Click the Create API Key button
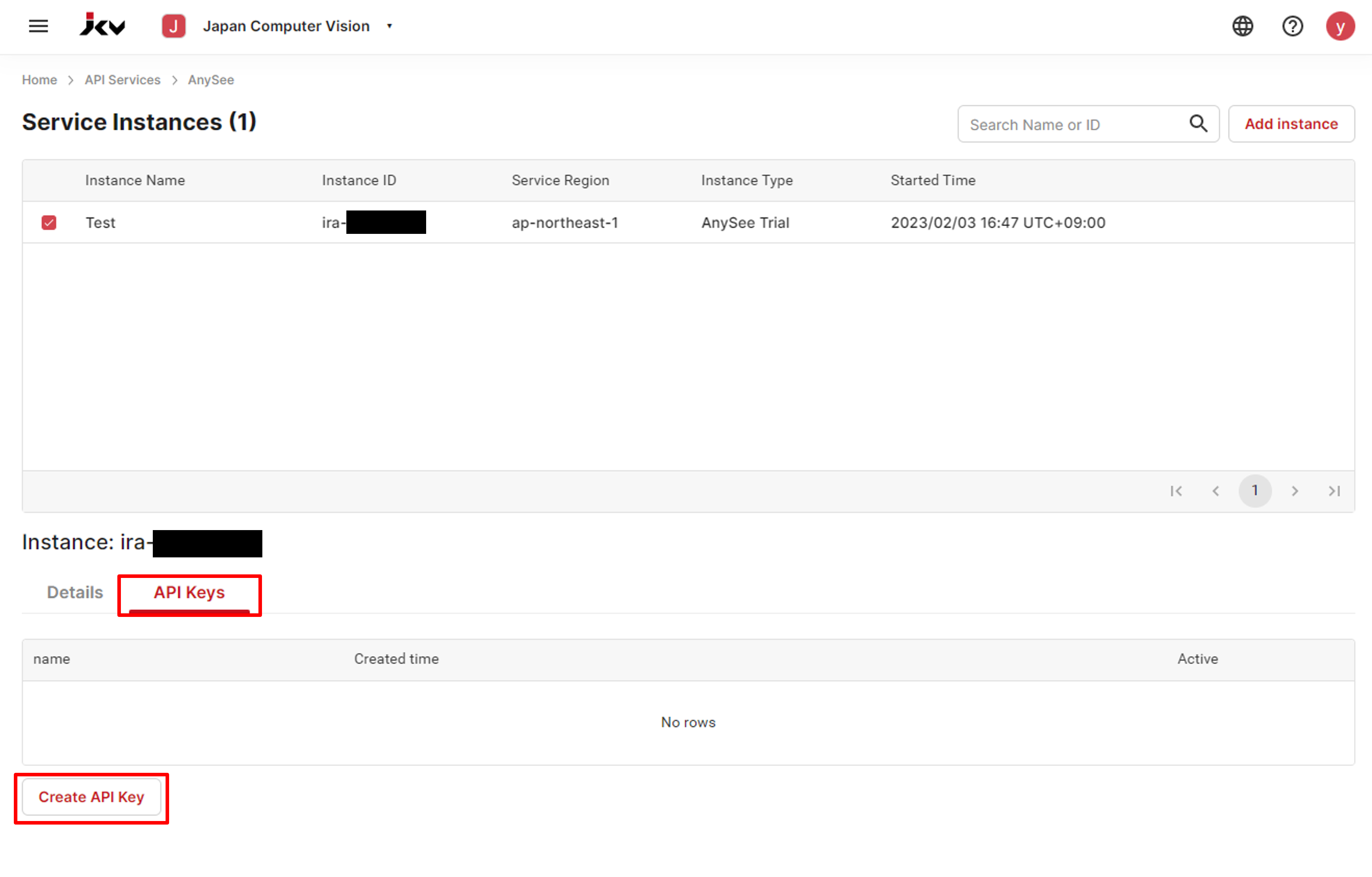Viewport: 1372px width, 877px height. (91, 797)
